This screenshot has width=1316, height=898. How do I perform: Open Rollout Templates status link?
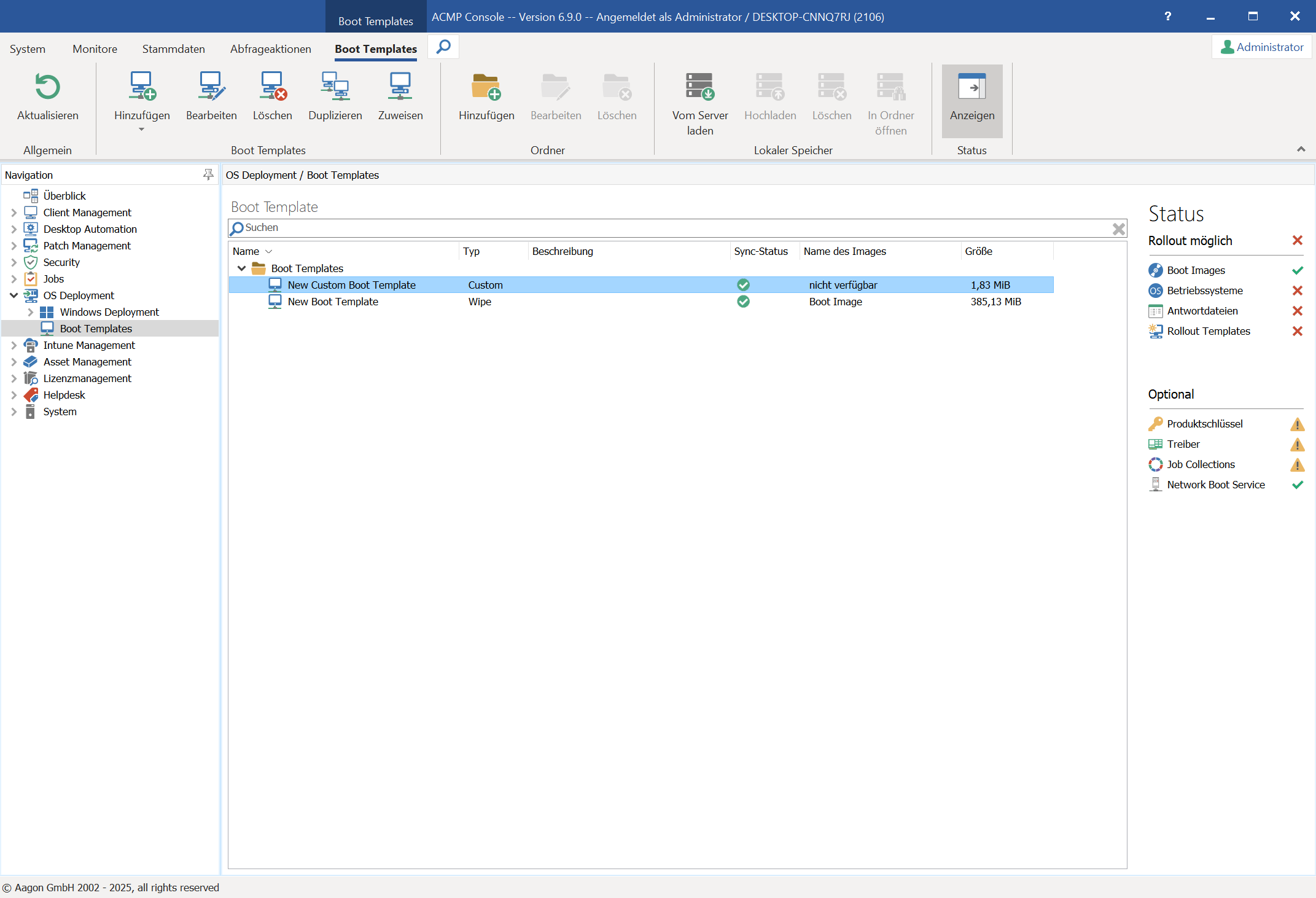(1208, 331)
